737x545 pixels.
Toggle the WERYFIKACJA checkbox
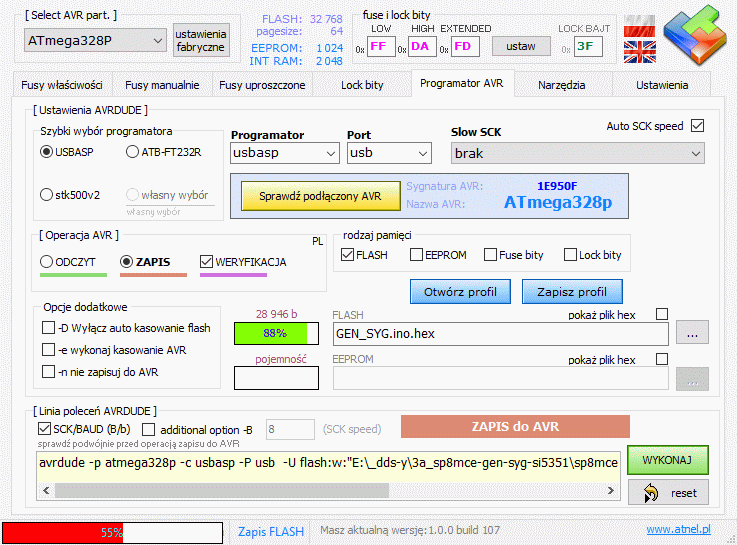coord(208,262)
